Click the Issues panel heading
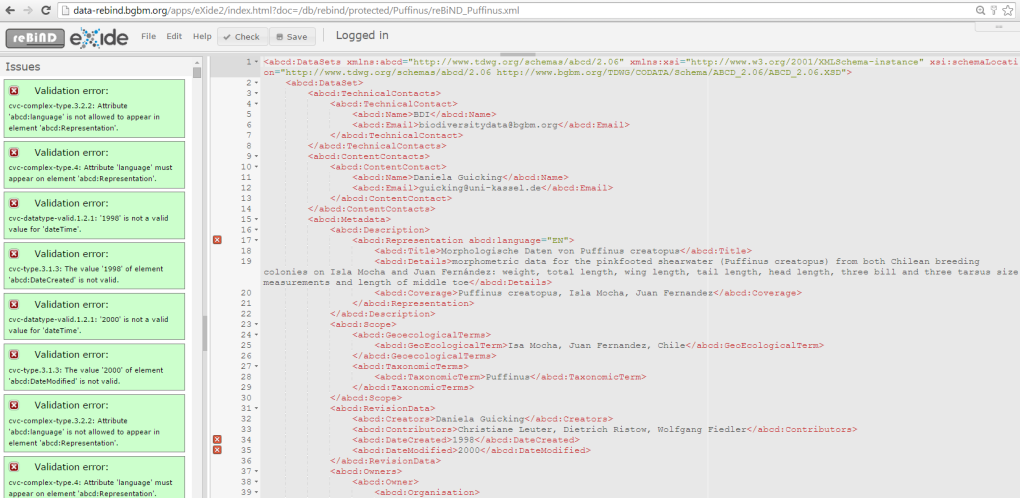The image size is (1020, 498). click(23, 66)
